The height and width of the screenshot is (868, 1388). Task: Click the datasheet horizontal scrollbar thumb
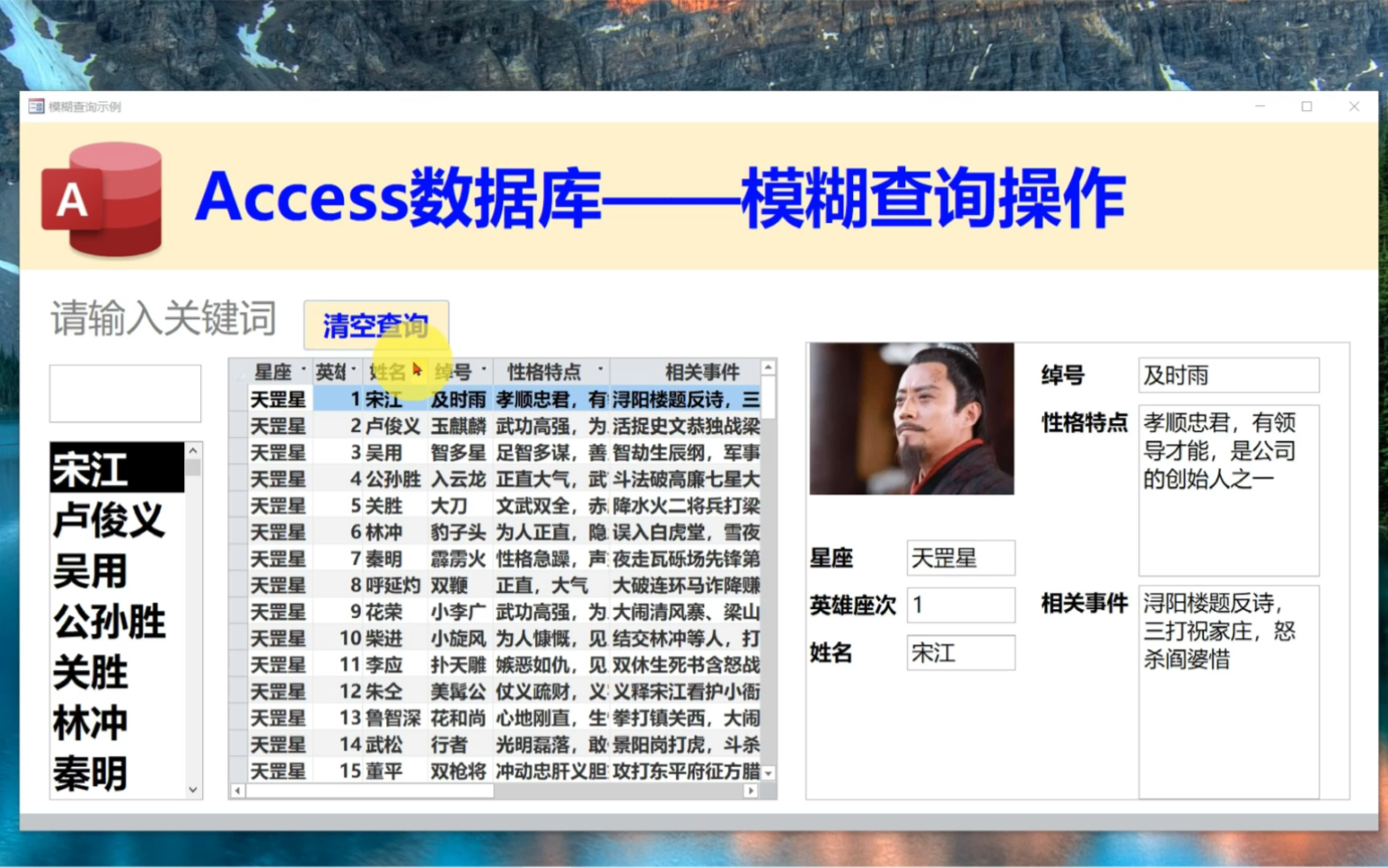click(370, 790)
